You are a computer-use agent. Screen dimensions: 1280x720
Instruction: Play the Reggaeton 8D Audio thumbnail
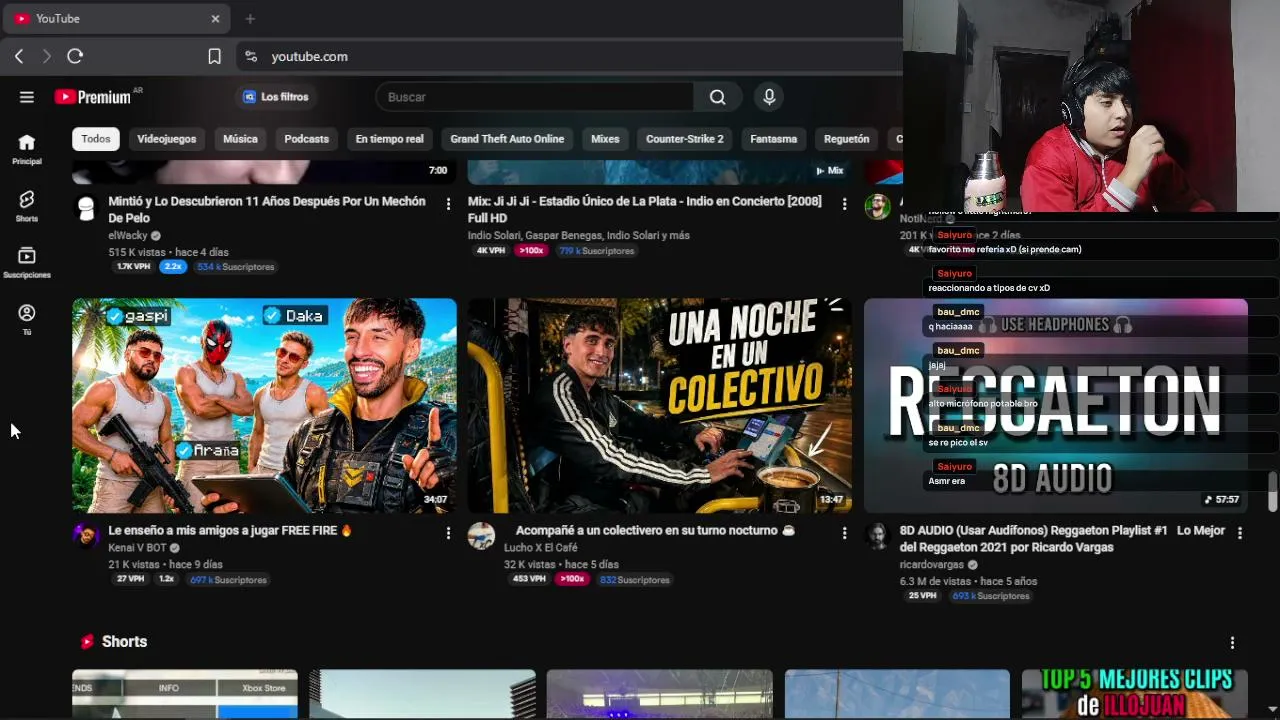(1056, 406)
